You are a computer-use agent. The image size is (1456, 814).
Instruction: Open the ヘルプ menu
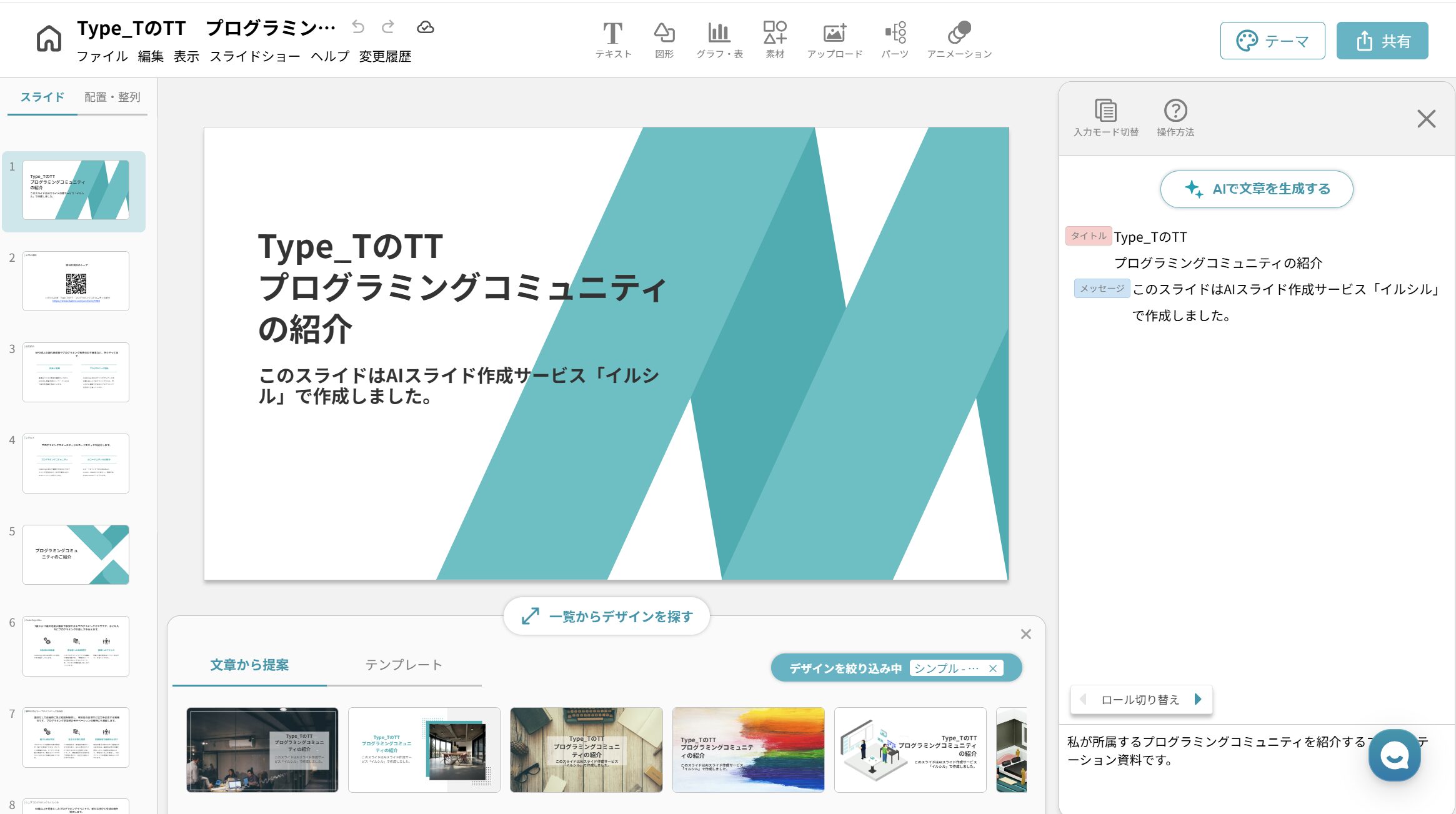(x=330, y=57)
